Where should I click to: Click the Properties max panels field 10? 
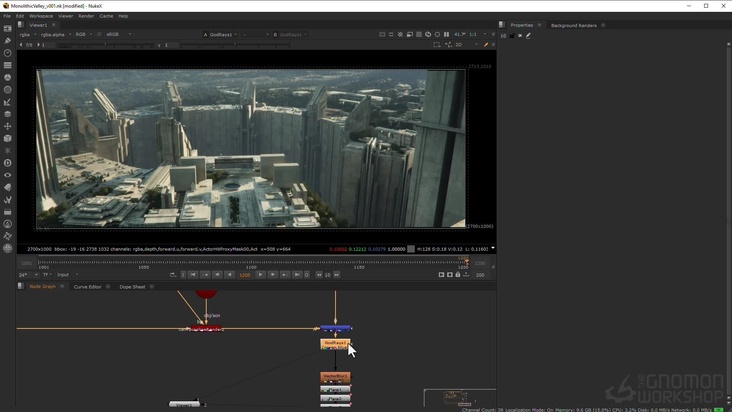pyautogui.click(x=503, y=35)
